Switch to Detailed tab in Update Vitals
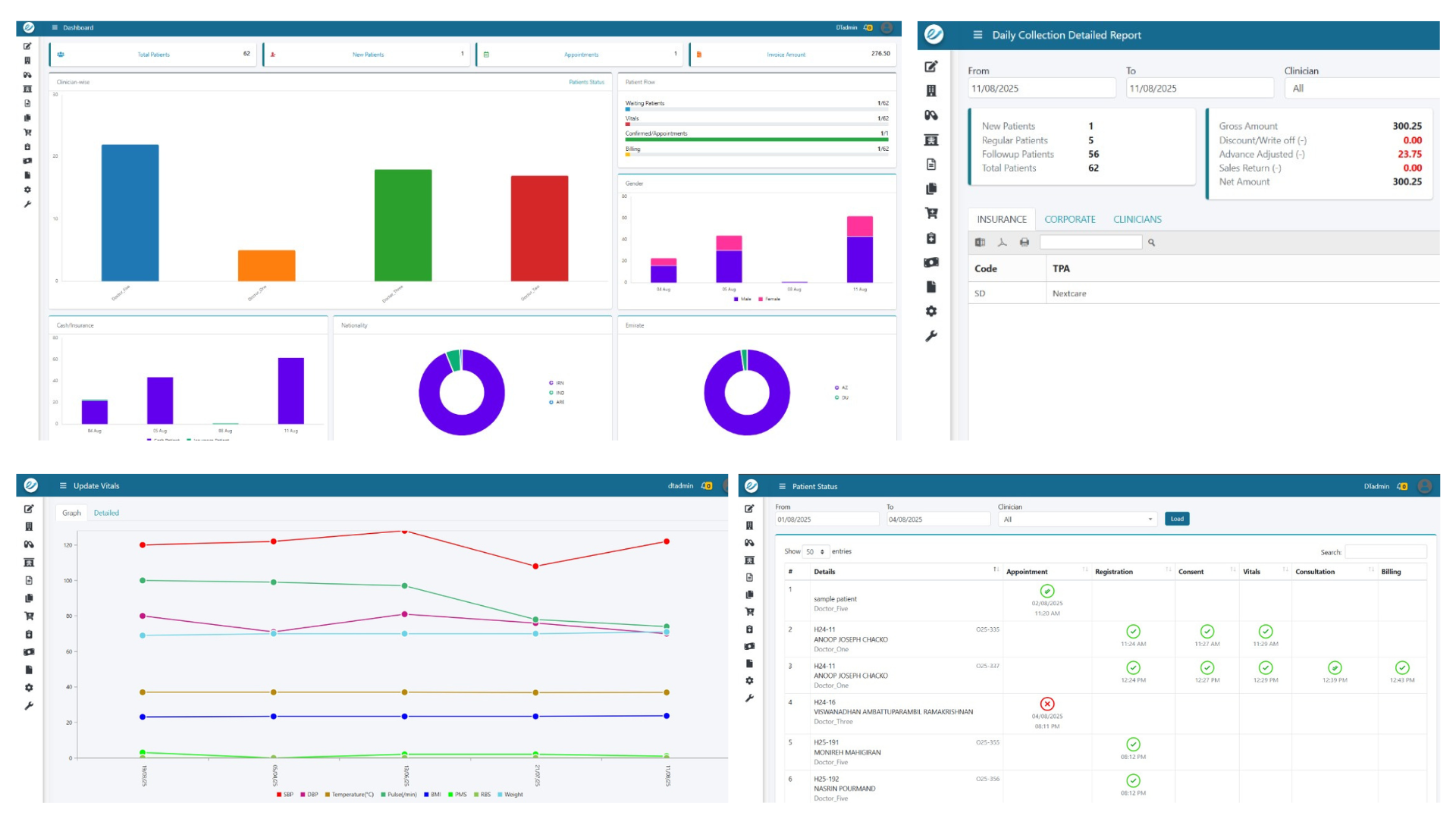Image resolution: width=1456 pixels, height=819 pixels. tap(106, 513)
